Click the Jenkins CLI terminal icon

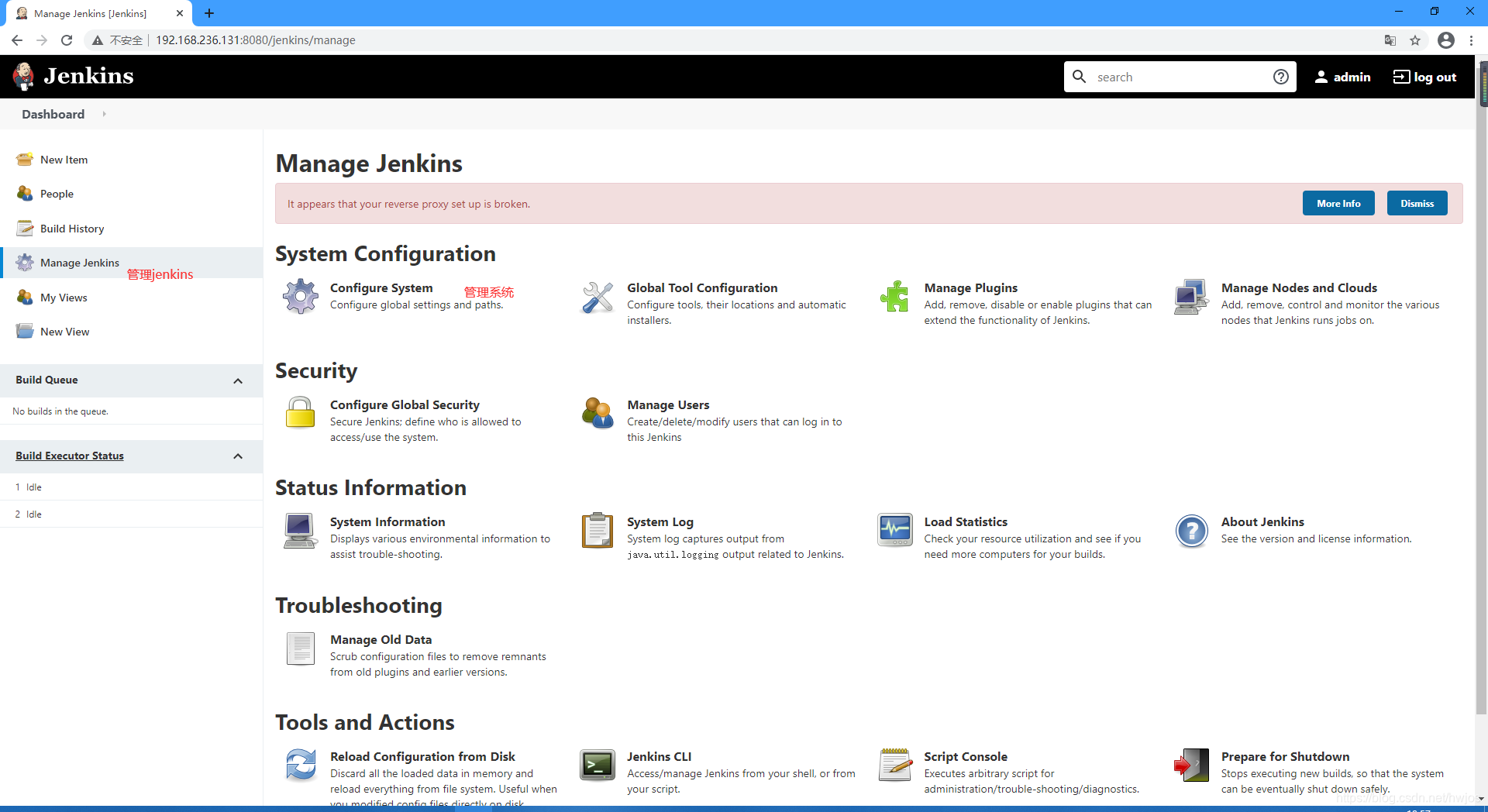click(598, 765)
